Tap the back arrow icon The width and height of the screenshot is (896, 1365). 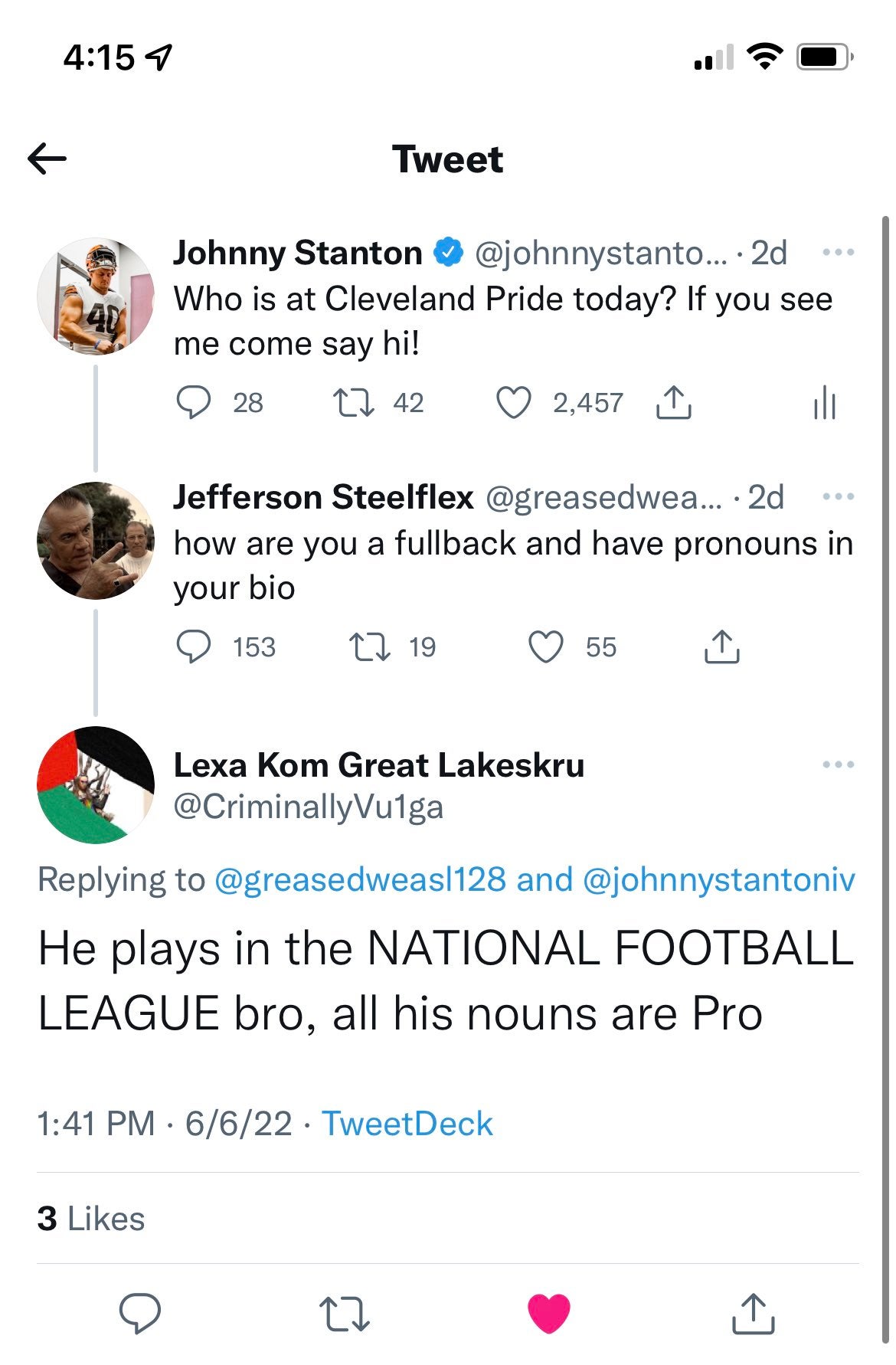coord(47,159)
